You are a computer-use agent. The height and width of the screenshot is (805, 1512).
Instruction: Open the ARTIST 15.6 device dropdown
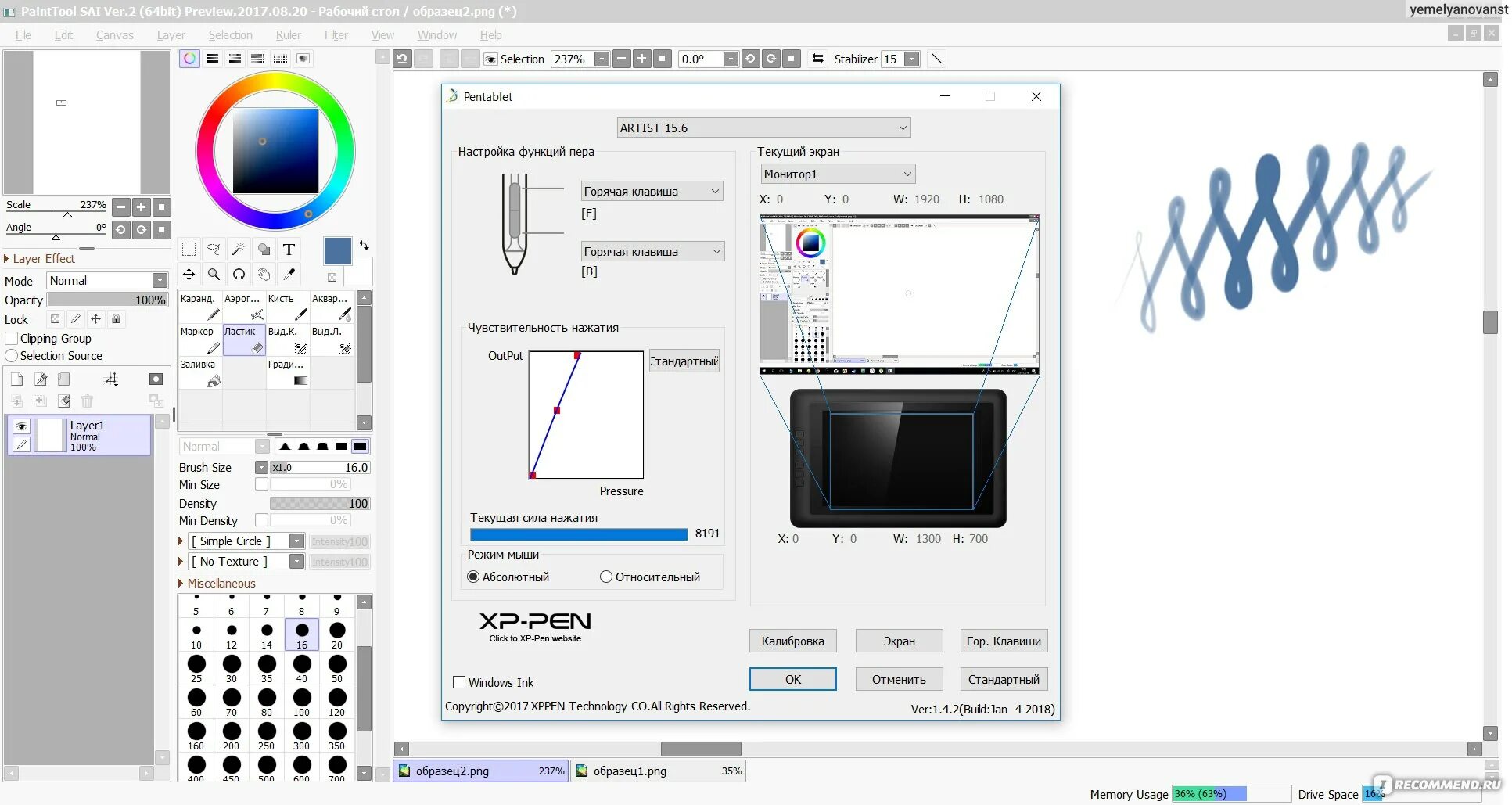763,128
